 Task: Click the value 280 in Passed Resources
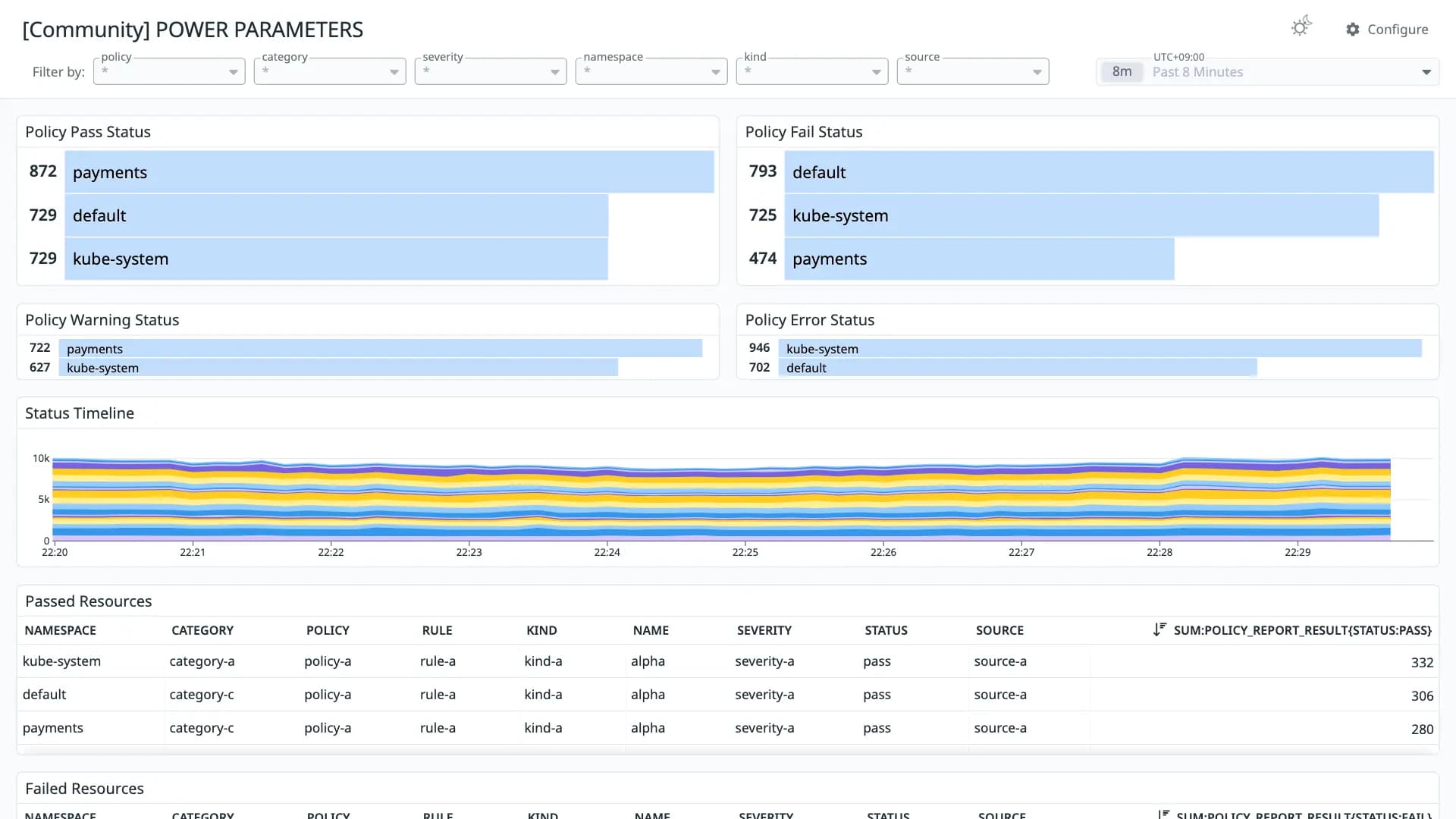pos(1422,729)
